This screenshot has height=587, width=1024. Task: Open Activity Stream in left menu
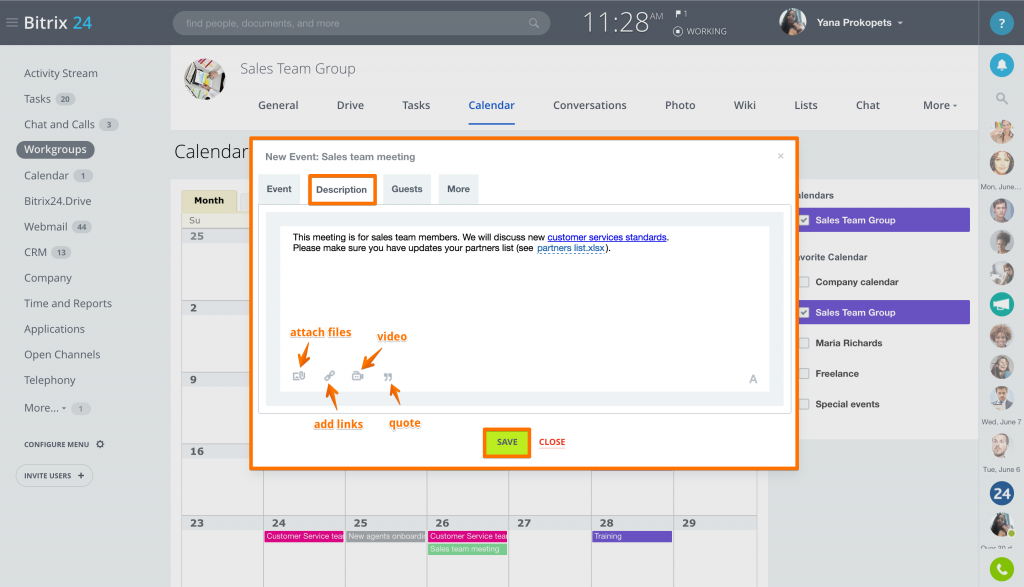pos(61,73)
